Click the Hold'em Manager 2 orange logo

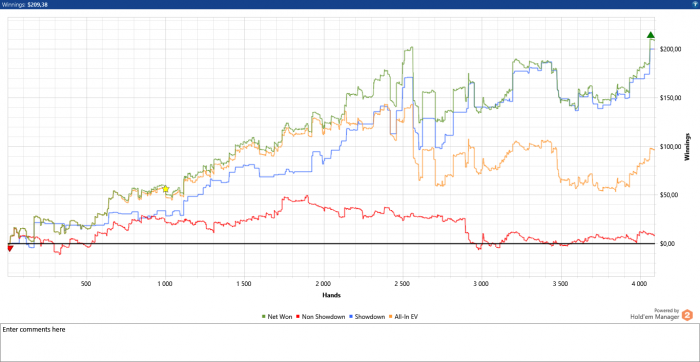(x=688, y=315)
